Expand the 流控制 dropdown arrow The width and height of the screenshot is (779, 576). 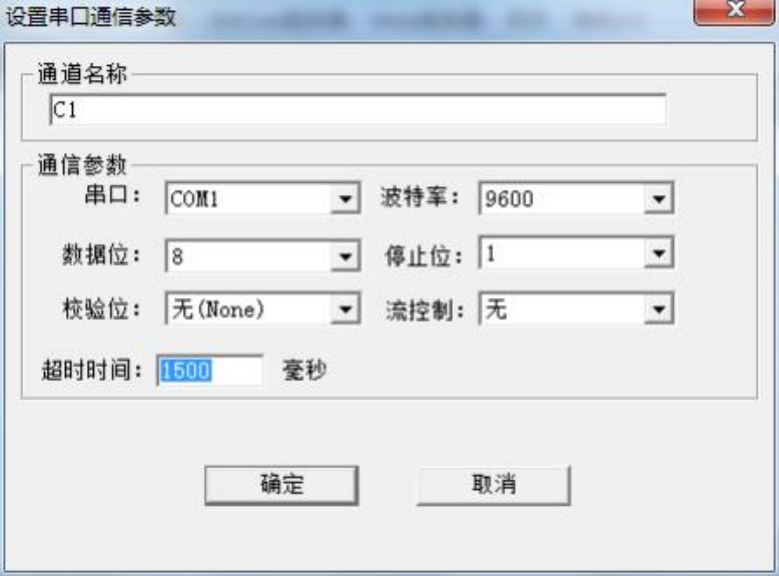click(659, 309)
